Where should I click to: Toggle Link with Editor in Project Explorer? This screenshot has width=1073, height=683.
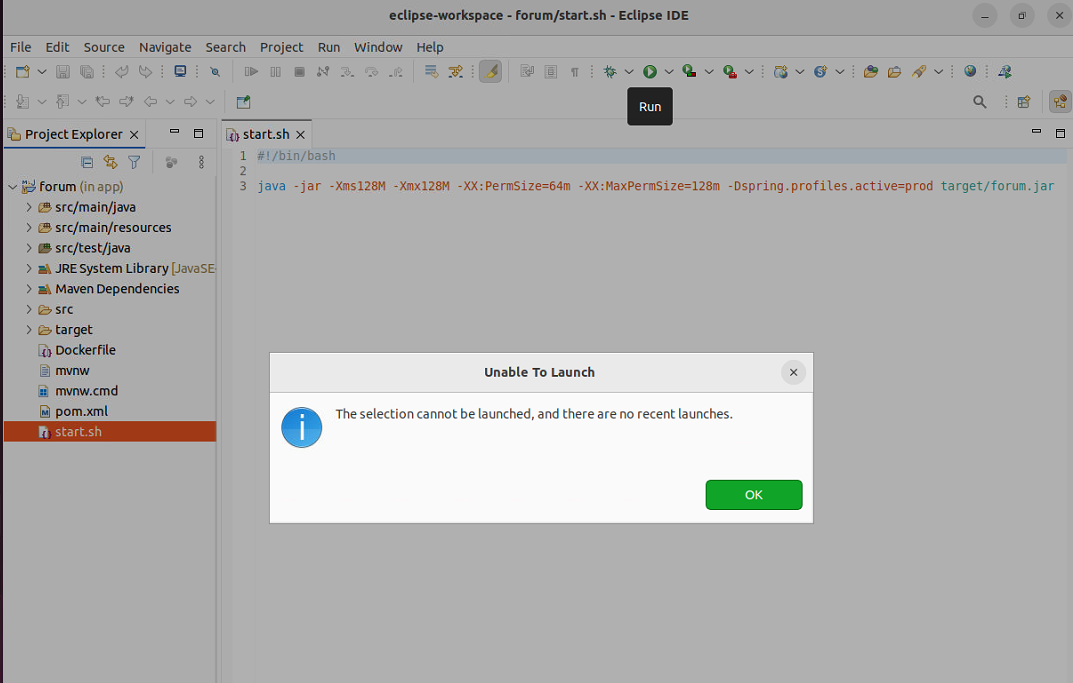point(110,162)
